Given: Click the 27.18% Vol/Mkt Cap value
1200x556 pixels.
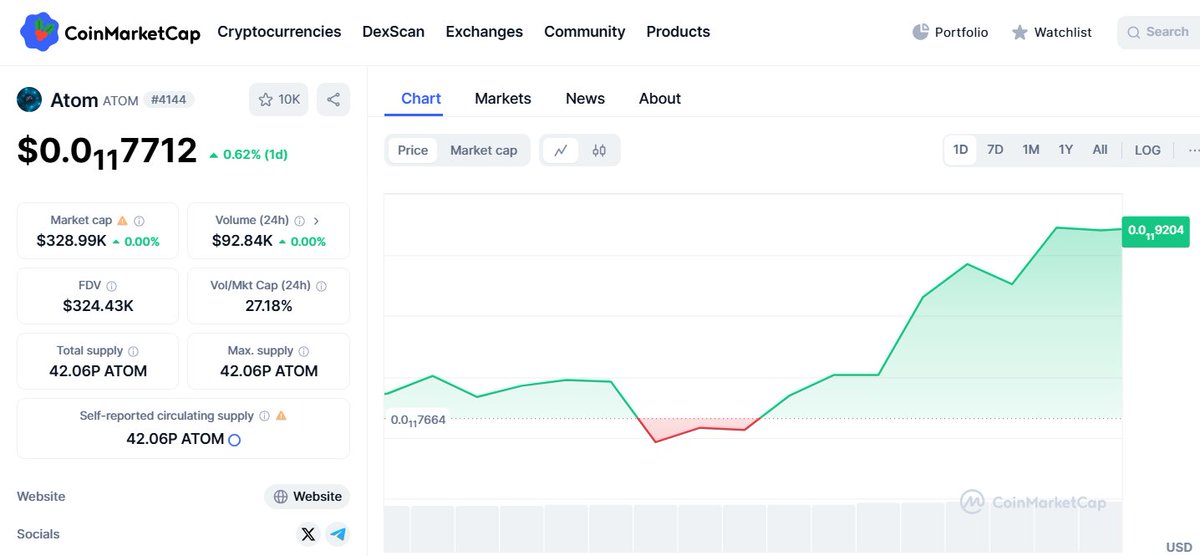Looking at the screenshot, I should point(269,306).
